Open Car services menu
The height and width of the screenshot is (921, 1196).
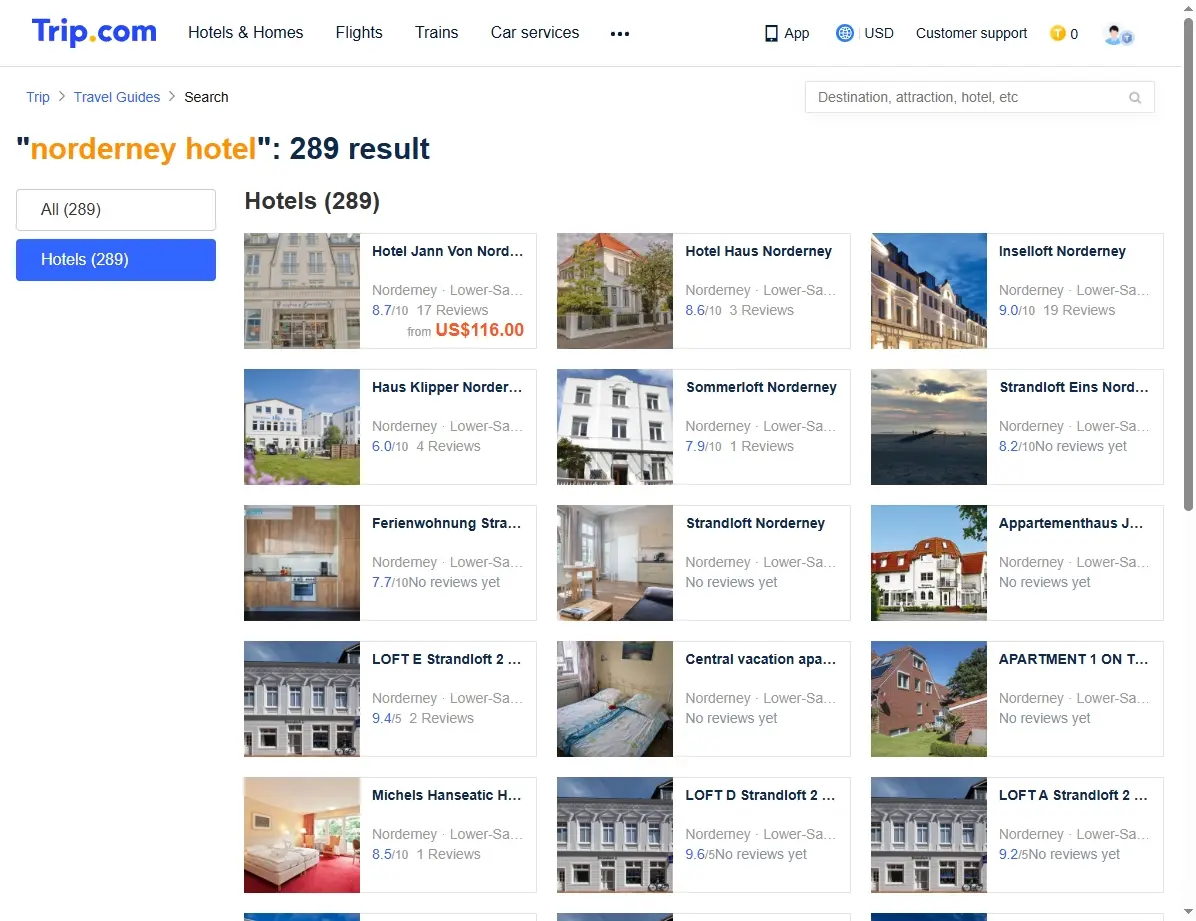pos(535,33)
